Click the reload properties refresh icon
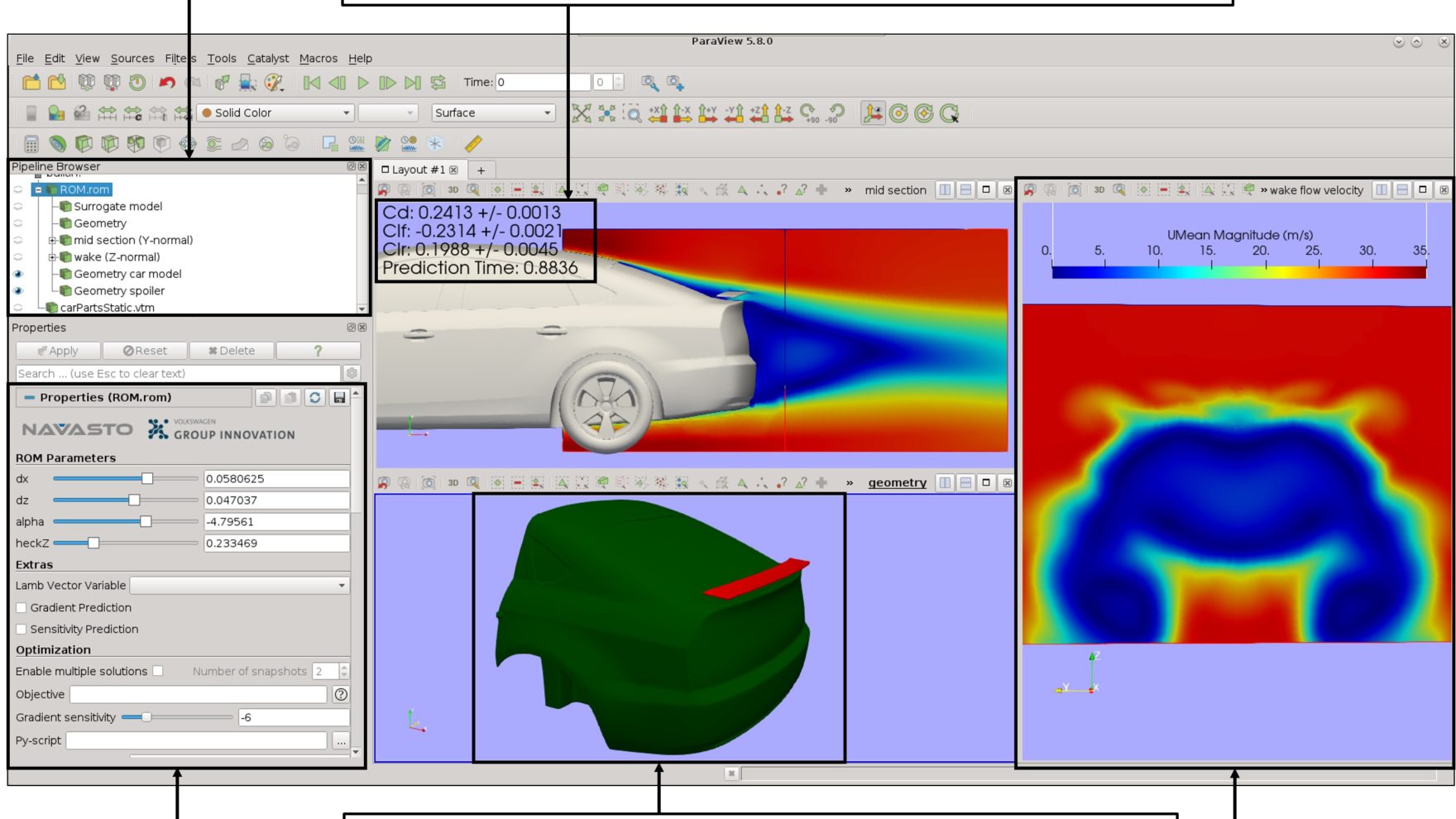This screenshot has width=1456, height=819. point(315,398)
